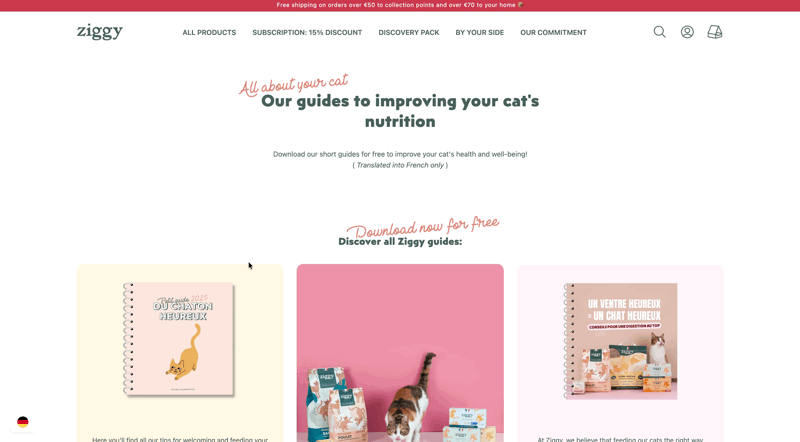Click the kitten guide description text
Viewport: 800px width, 442px height.
pos(180,439)
